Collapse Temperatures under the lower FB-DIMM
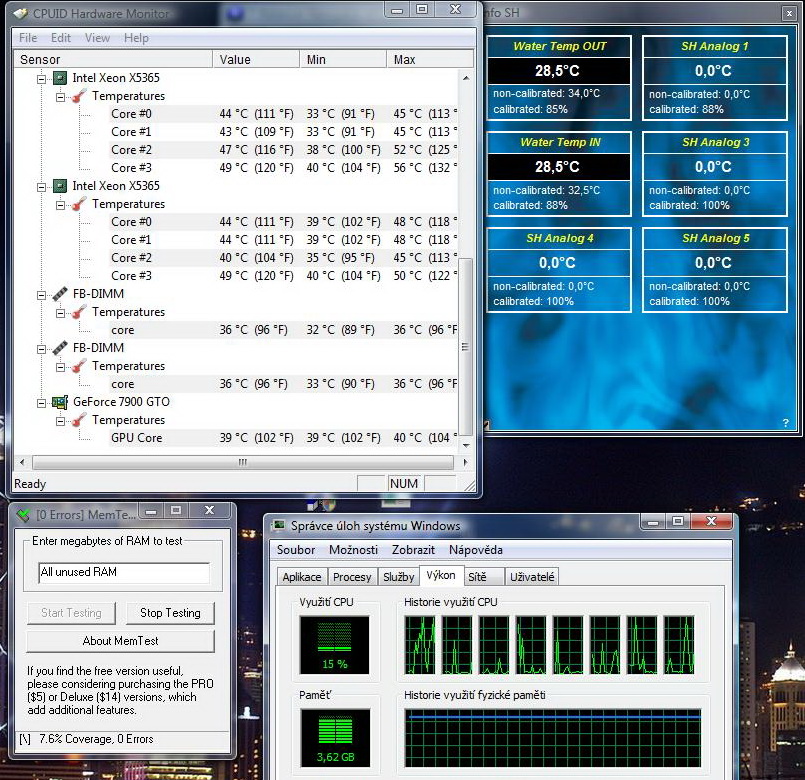 (61, 366)
